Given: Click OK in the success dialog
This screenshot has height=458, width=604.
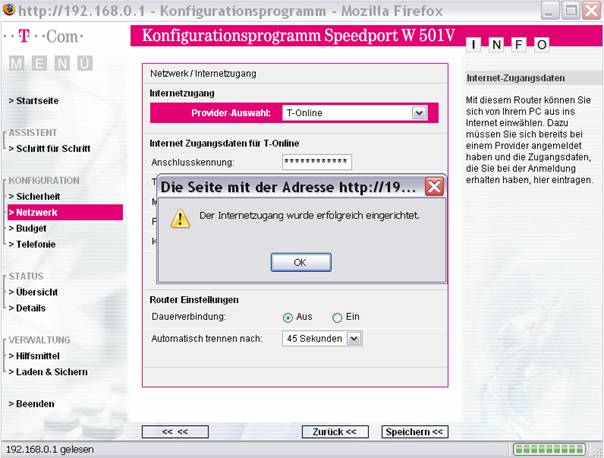Looking at the screenshot, I should (301, 262).
